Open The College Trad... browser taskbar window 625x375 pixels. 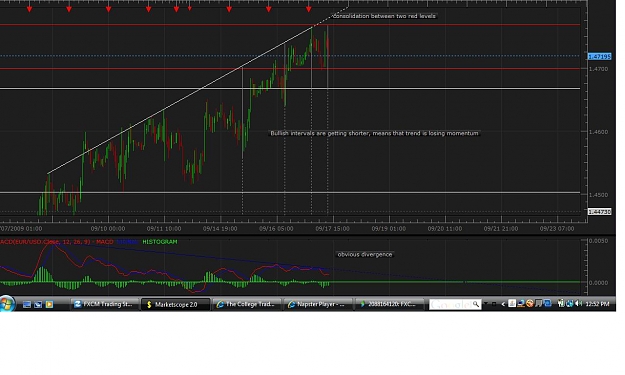click(247, 304)
